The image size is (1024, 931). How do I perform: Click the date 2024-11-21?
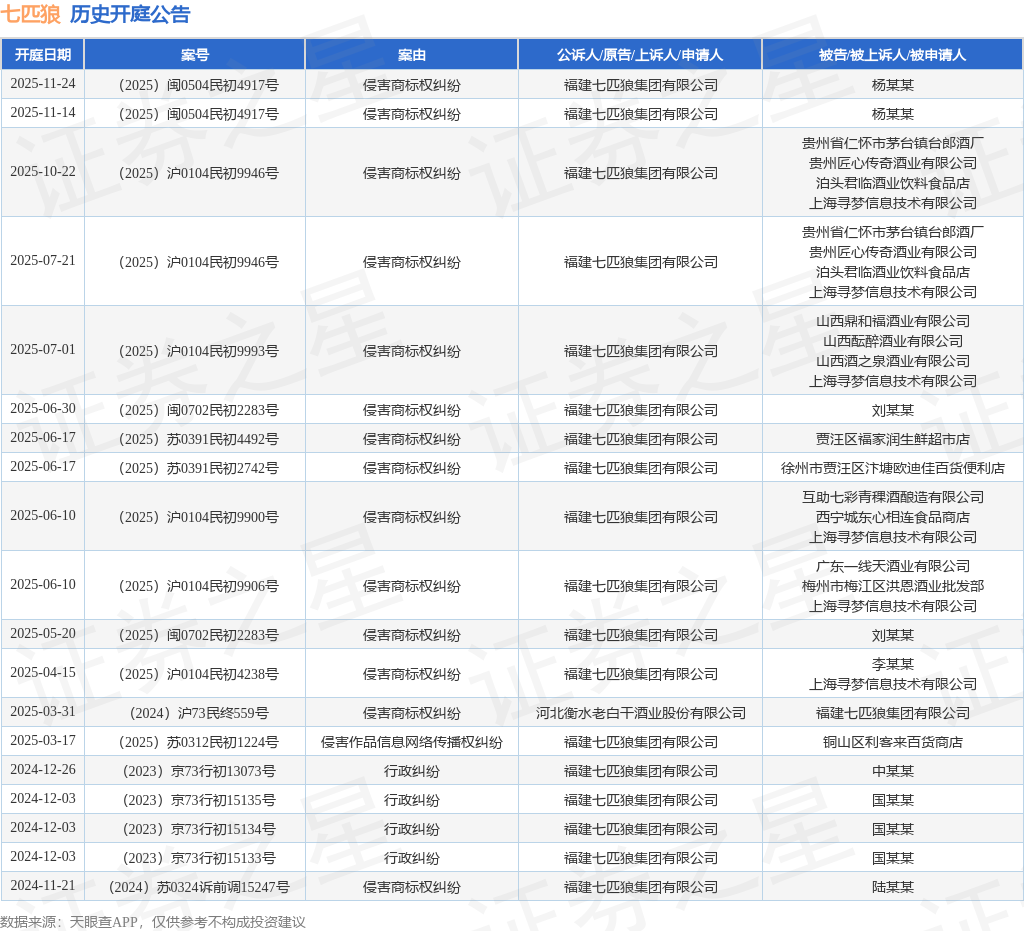pyautogui.click(x=42, y=886)
